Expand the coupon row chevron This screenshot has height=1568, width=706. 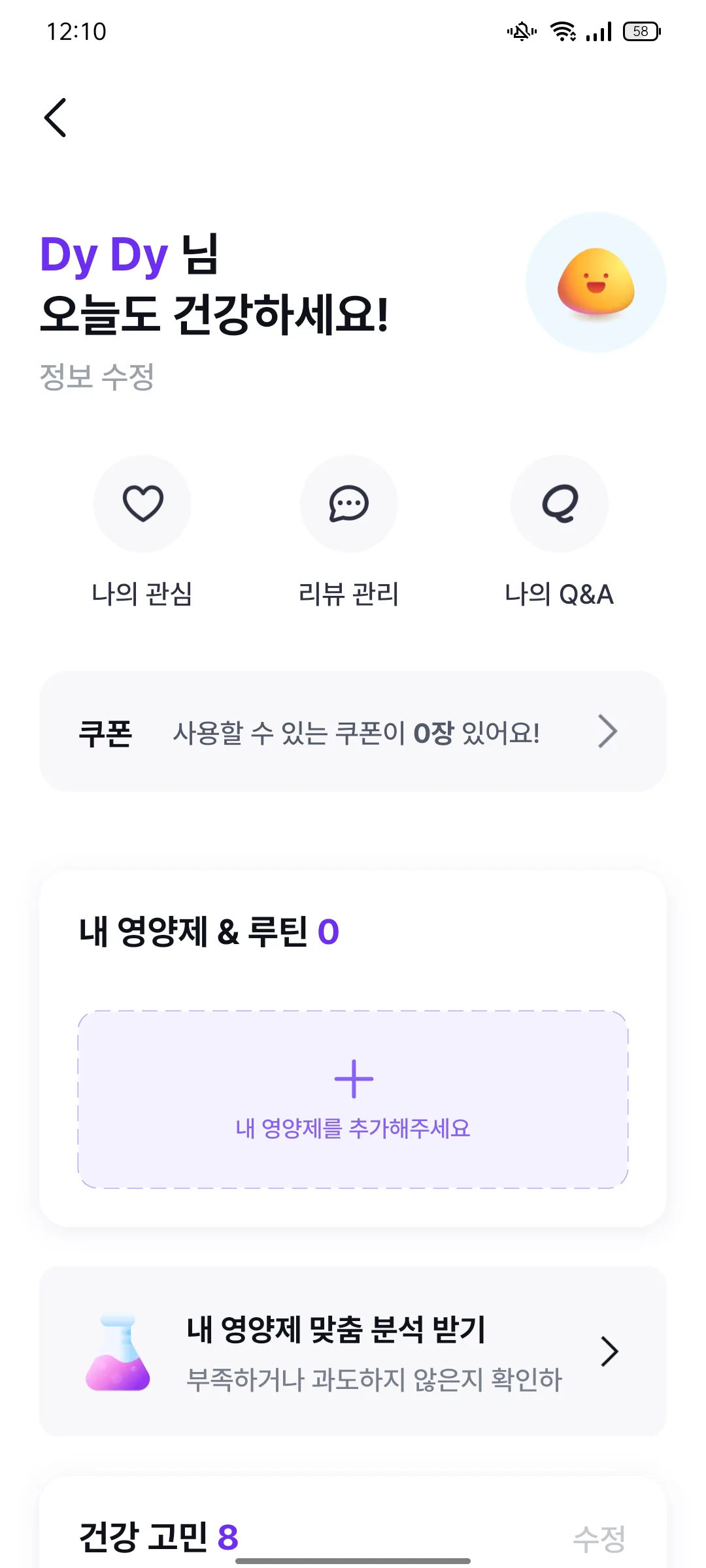point(608,731)
